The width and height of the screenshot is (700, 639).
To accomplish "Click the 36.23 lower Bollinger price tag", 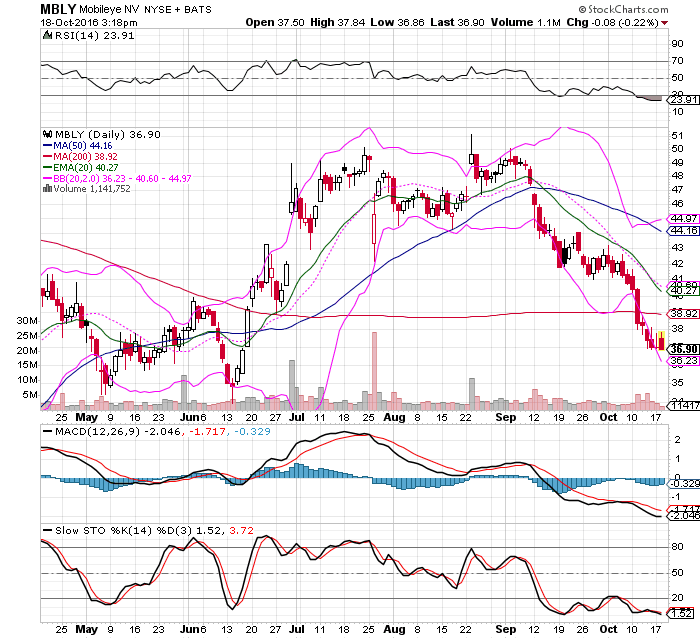I will [683, 360].
